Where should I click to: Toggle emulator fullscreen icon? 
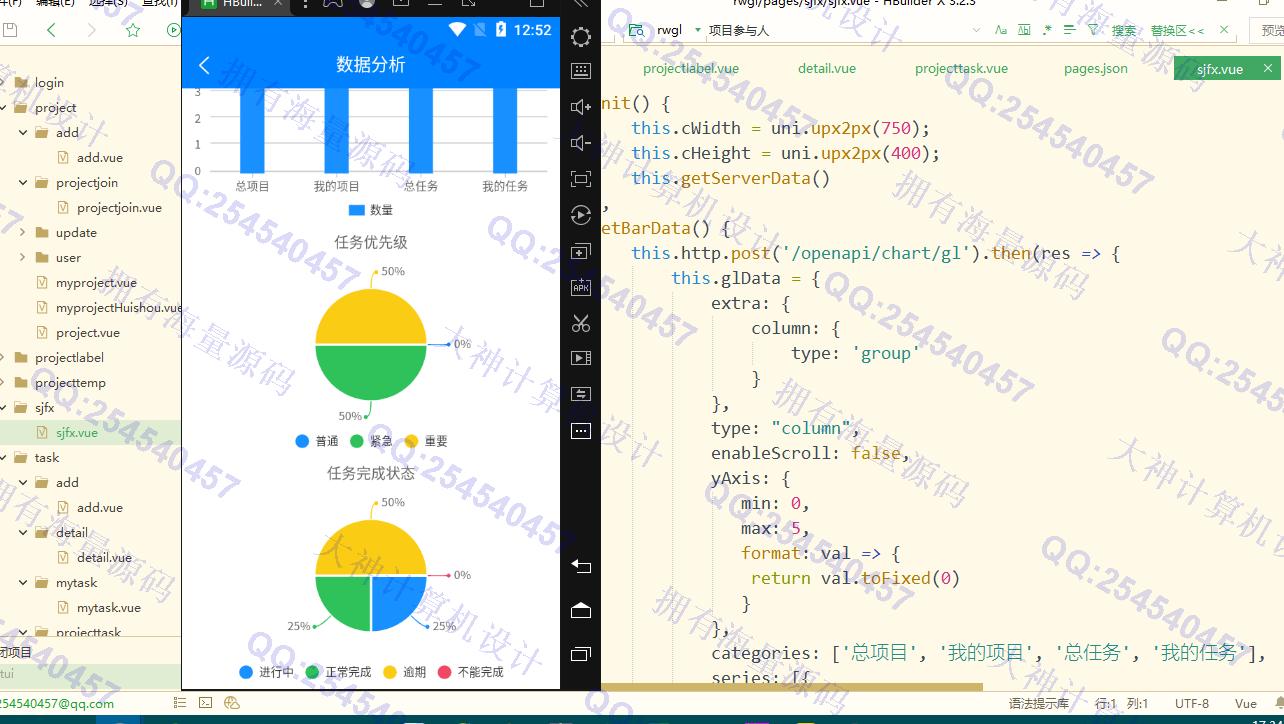[581, 179]
